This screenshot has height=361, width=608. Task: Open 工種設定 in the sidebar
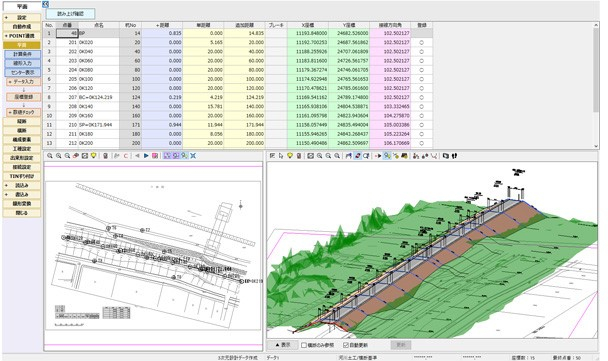click(22, 149)
